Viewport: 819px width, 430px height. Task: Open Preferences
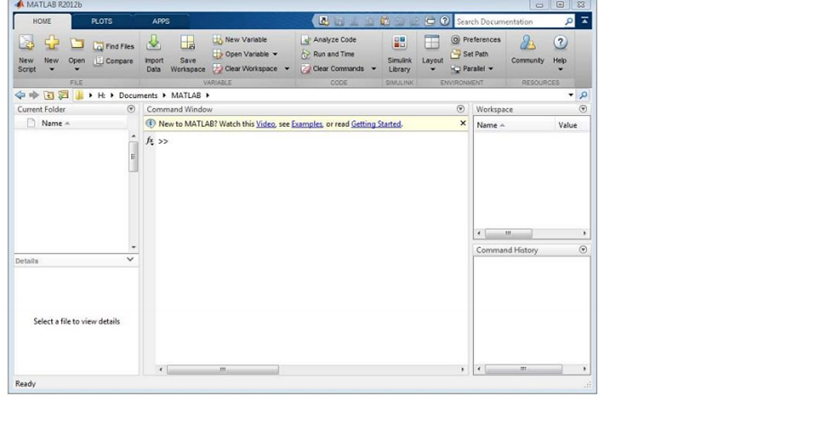point(475,40)
